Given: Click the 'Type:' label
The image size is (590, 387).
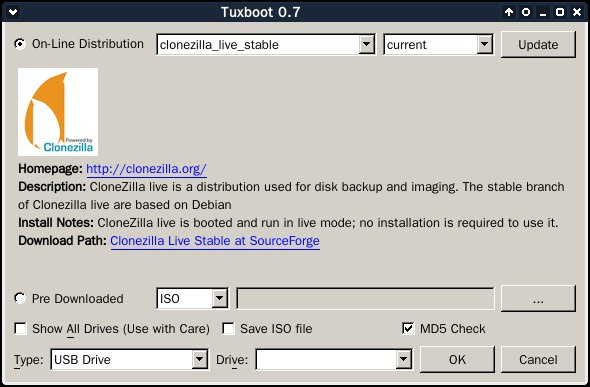Looking at the screenshot, I should 29,360.
